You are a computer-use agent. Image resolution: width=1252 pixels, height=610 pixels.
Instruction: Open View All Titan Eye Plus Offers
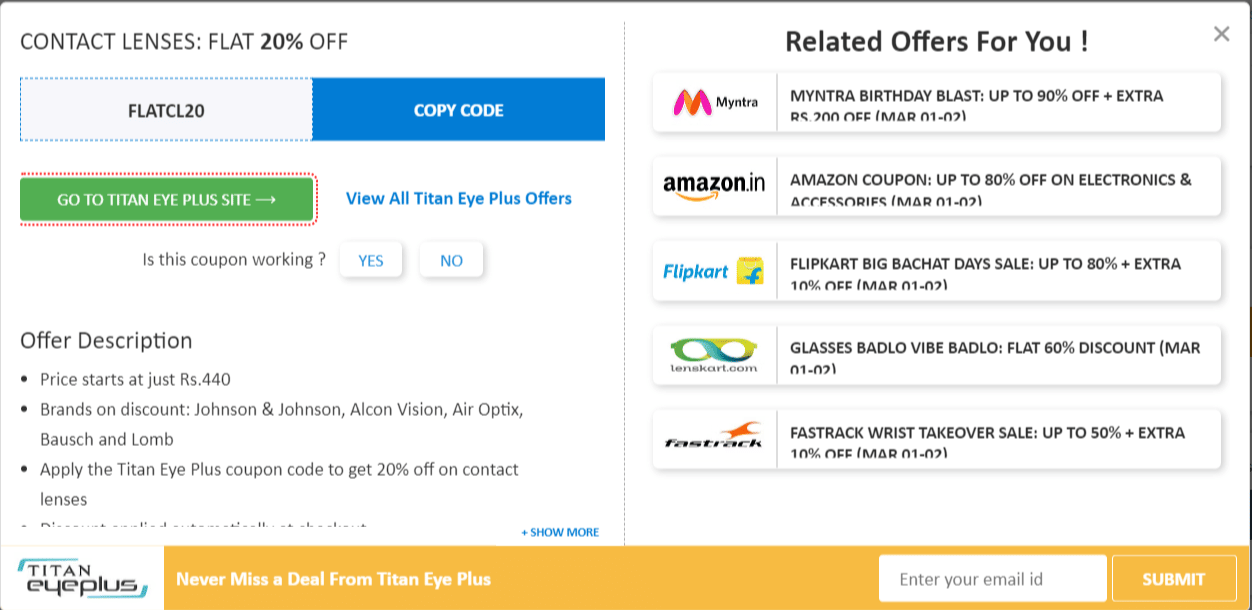[457, 199]
